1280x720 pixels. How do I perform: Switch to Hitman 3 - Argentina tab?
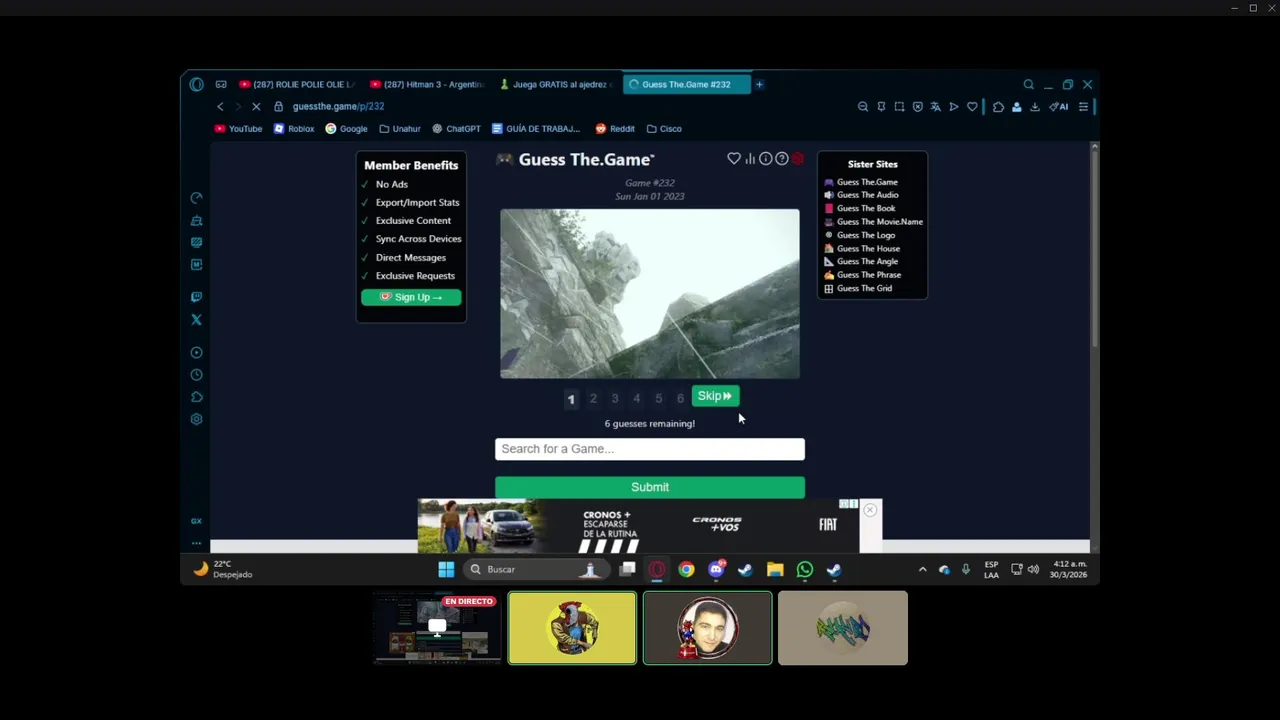[x=427, y=85]
